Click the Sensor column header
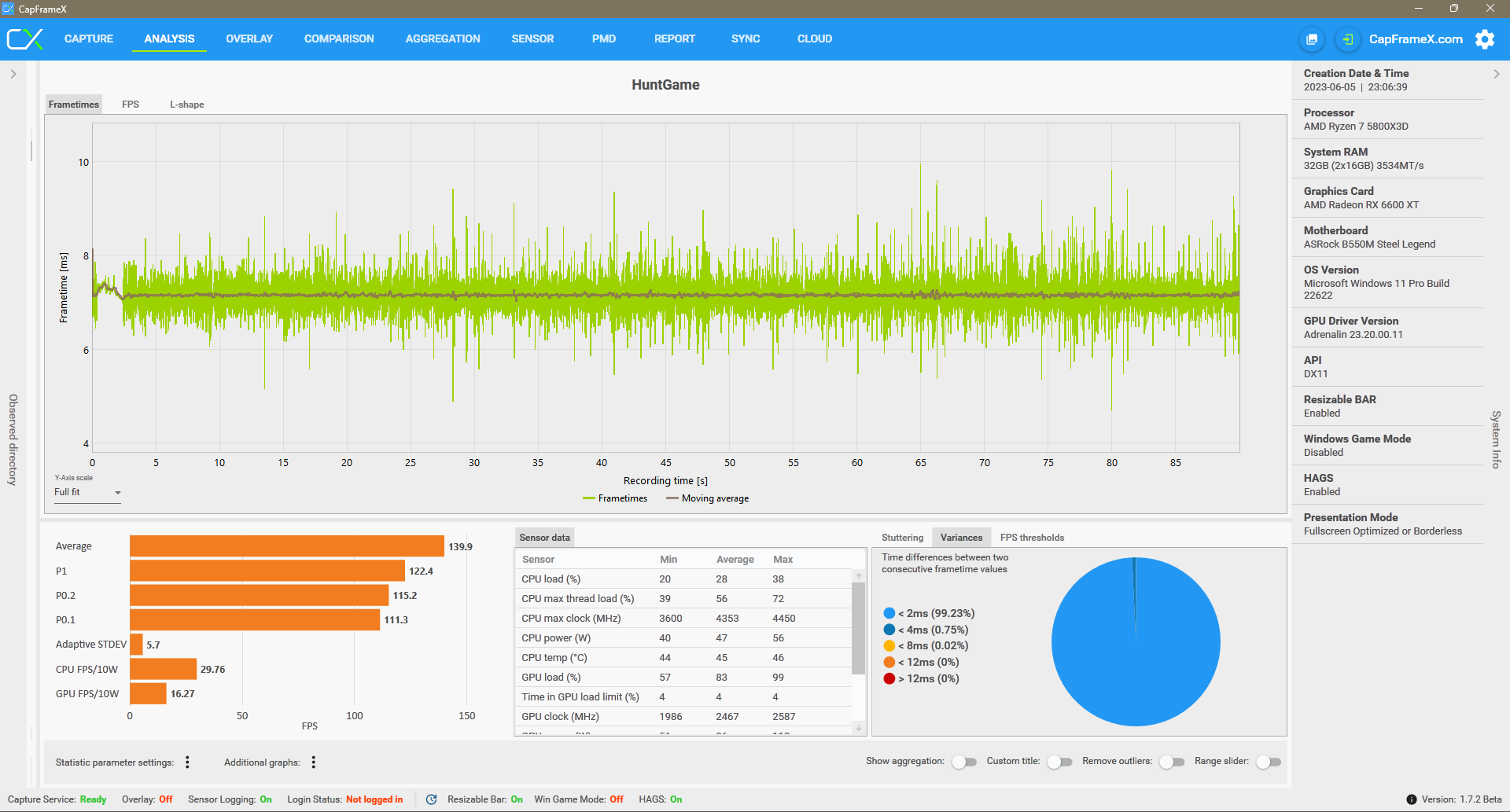The width and height of the screenshot is (1510, 812). click(538, 560)
